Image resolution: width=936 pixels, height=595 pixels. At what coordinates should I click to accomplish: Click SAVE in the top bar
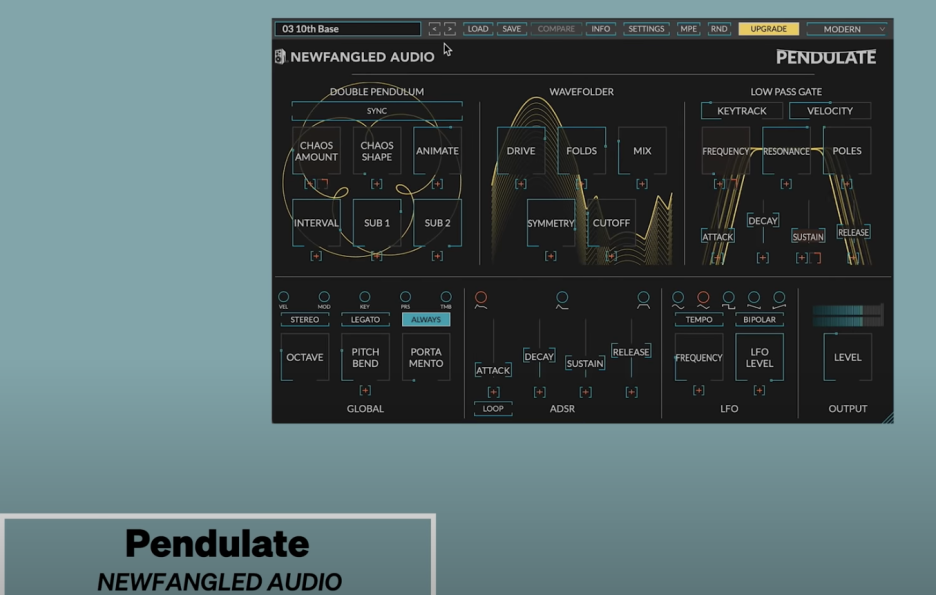(x=512, y=29)
